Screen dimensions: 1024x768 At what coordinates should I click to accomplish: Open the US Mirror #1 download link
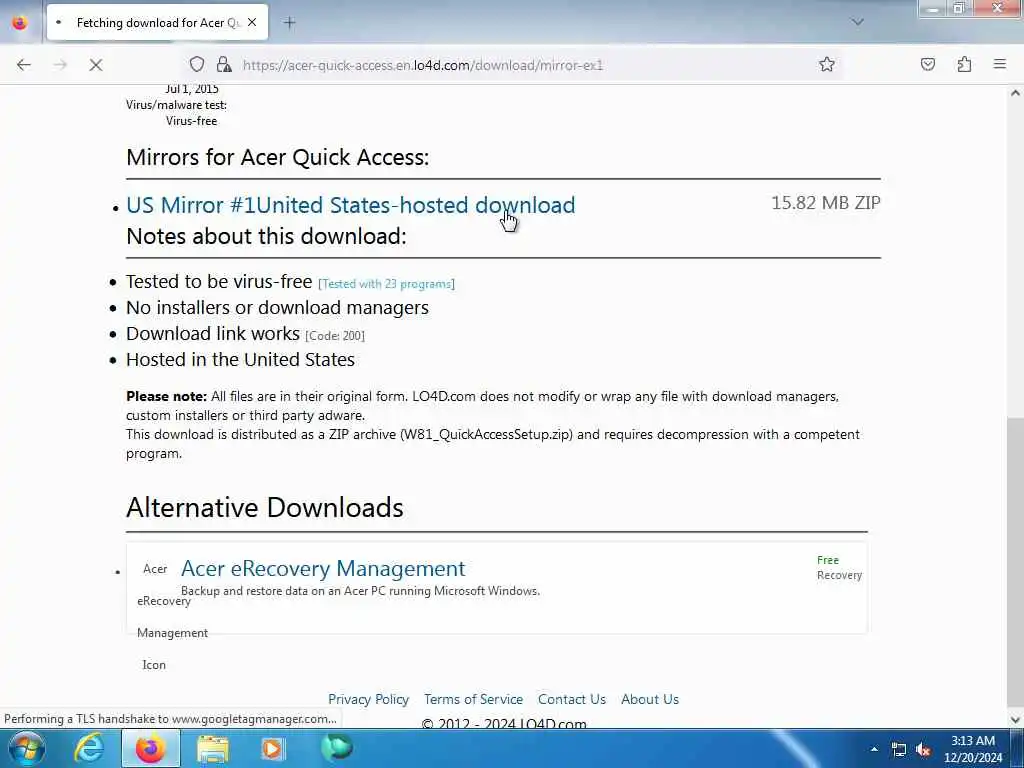351,205
